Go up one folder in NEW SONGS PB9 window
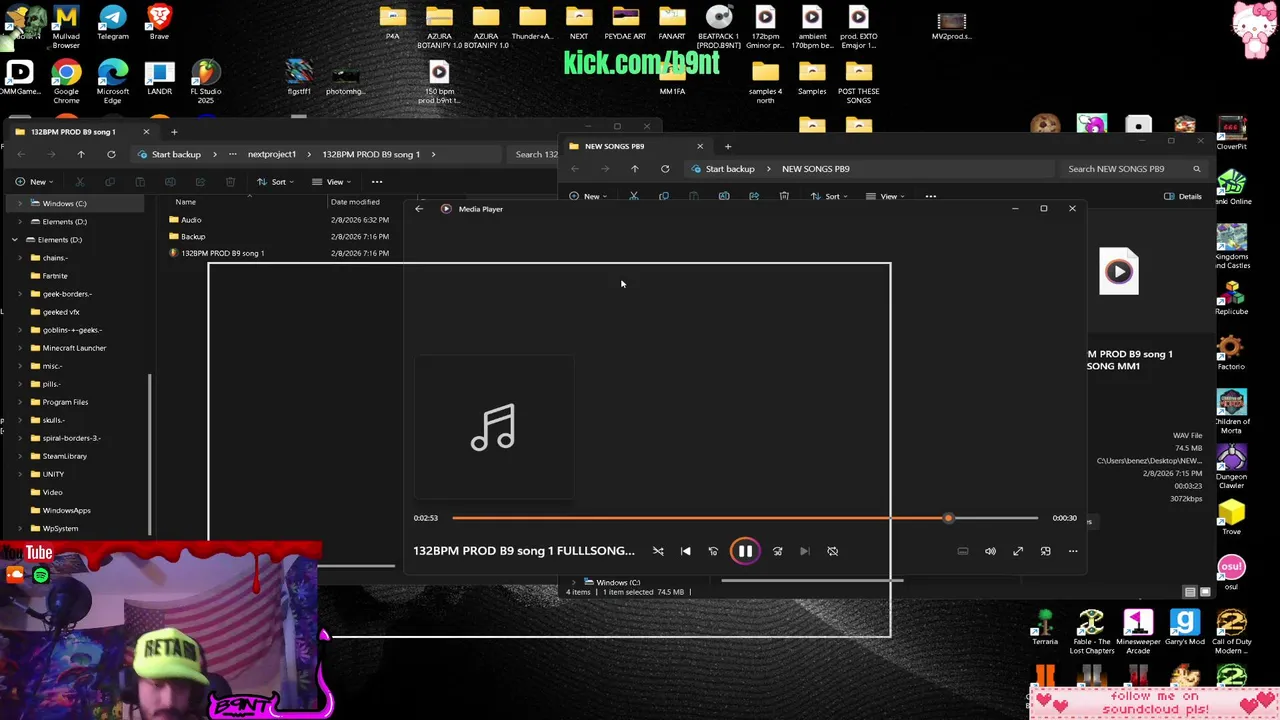 [635, 169]
